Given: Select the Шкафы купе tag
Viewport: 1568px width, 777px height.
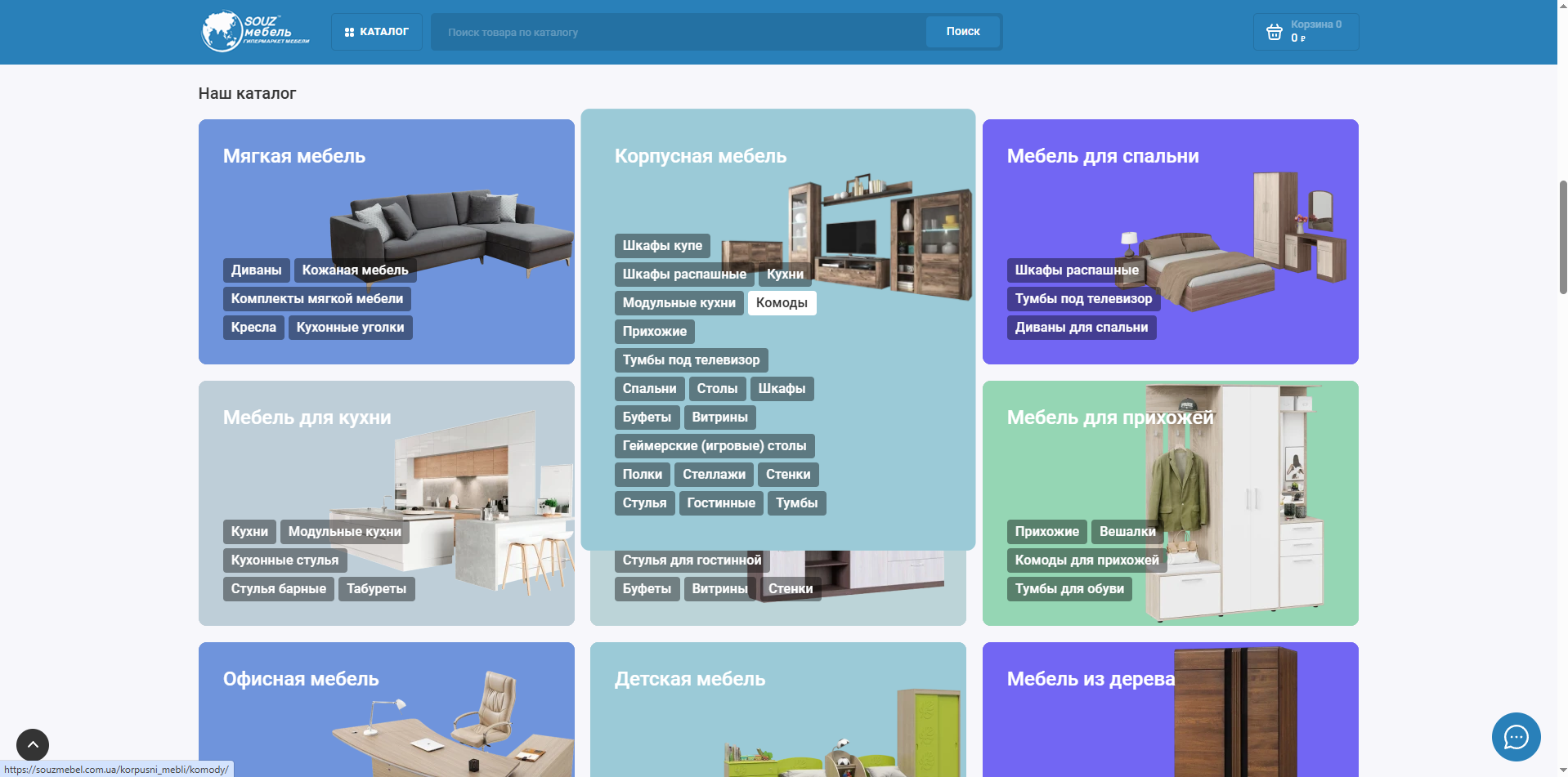Looking at the screenshot, I should click(x=662, y=246).
